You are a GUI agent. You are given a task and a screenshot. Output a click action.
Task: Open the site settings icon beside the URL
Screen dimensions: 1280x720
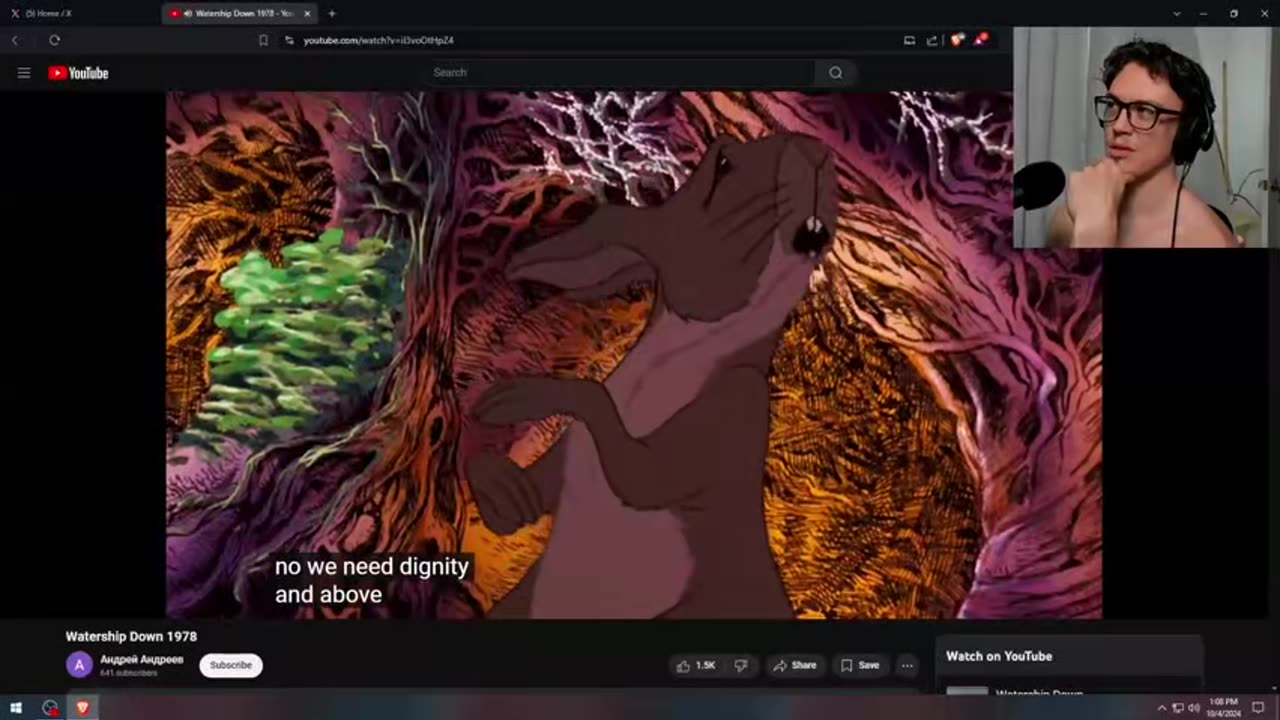click(289, 40)
